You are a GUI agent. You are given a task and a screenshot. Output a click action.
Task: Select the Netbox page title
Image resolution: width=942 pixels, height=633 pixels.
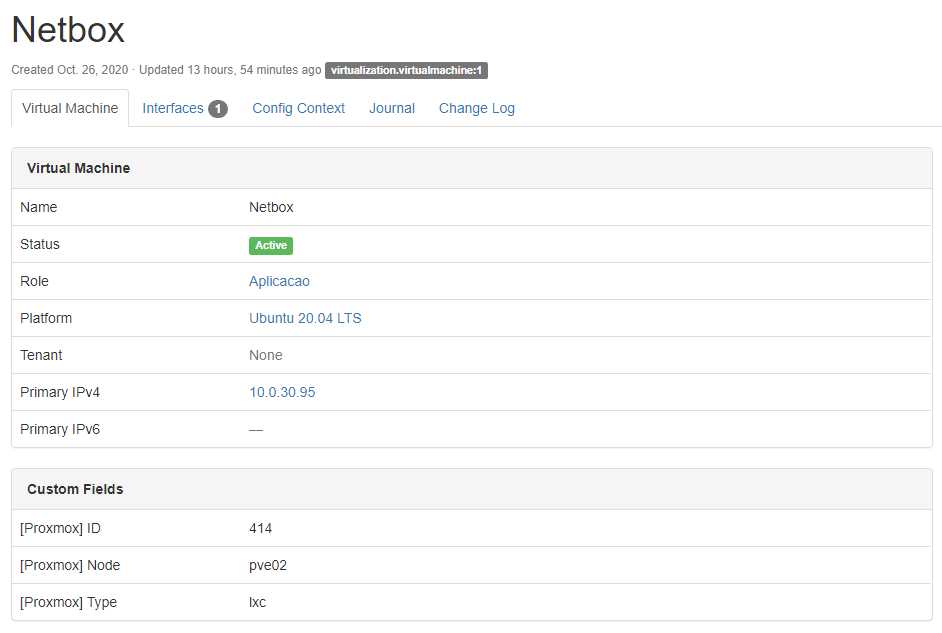point(68,29)
